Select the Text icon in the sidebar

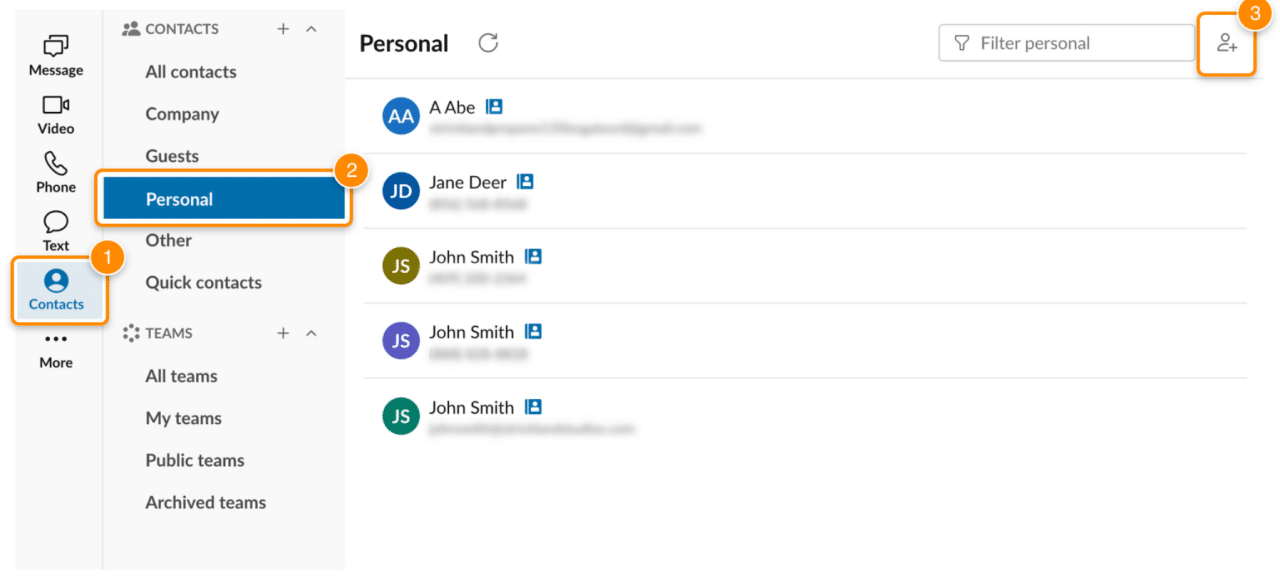(x=55, y=220)
